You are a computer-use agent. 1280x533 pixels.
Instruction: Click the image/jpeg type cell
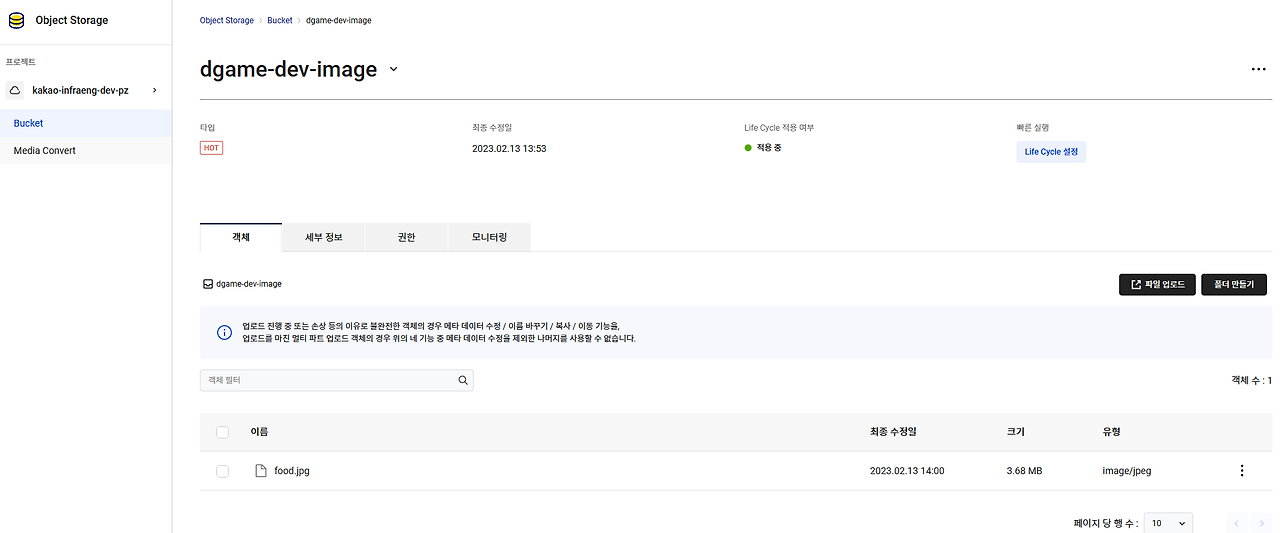(x=1127, y=471)
